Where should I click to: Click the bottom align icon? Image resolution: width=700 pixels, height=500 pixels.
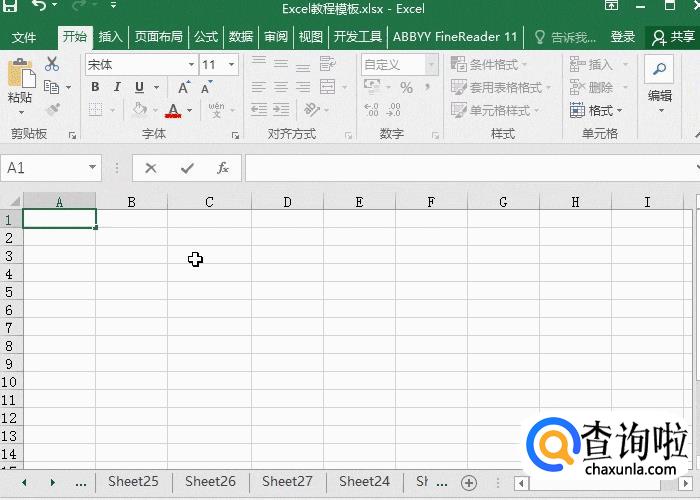click(x=303, y=65)
